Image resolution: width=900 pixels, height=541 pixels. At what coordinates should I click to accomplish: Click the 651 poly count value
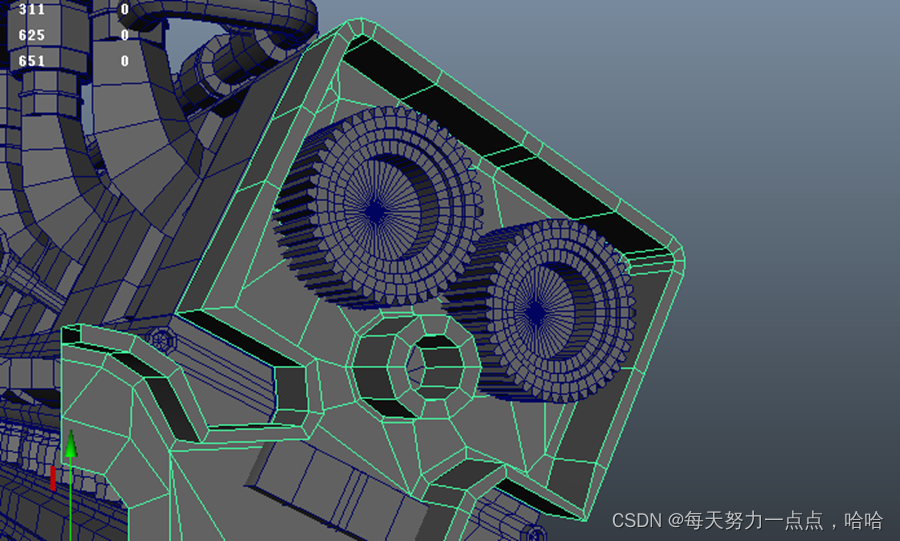[32, 61]
